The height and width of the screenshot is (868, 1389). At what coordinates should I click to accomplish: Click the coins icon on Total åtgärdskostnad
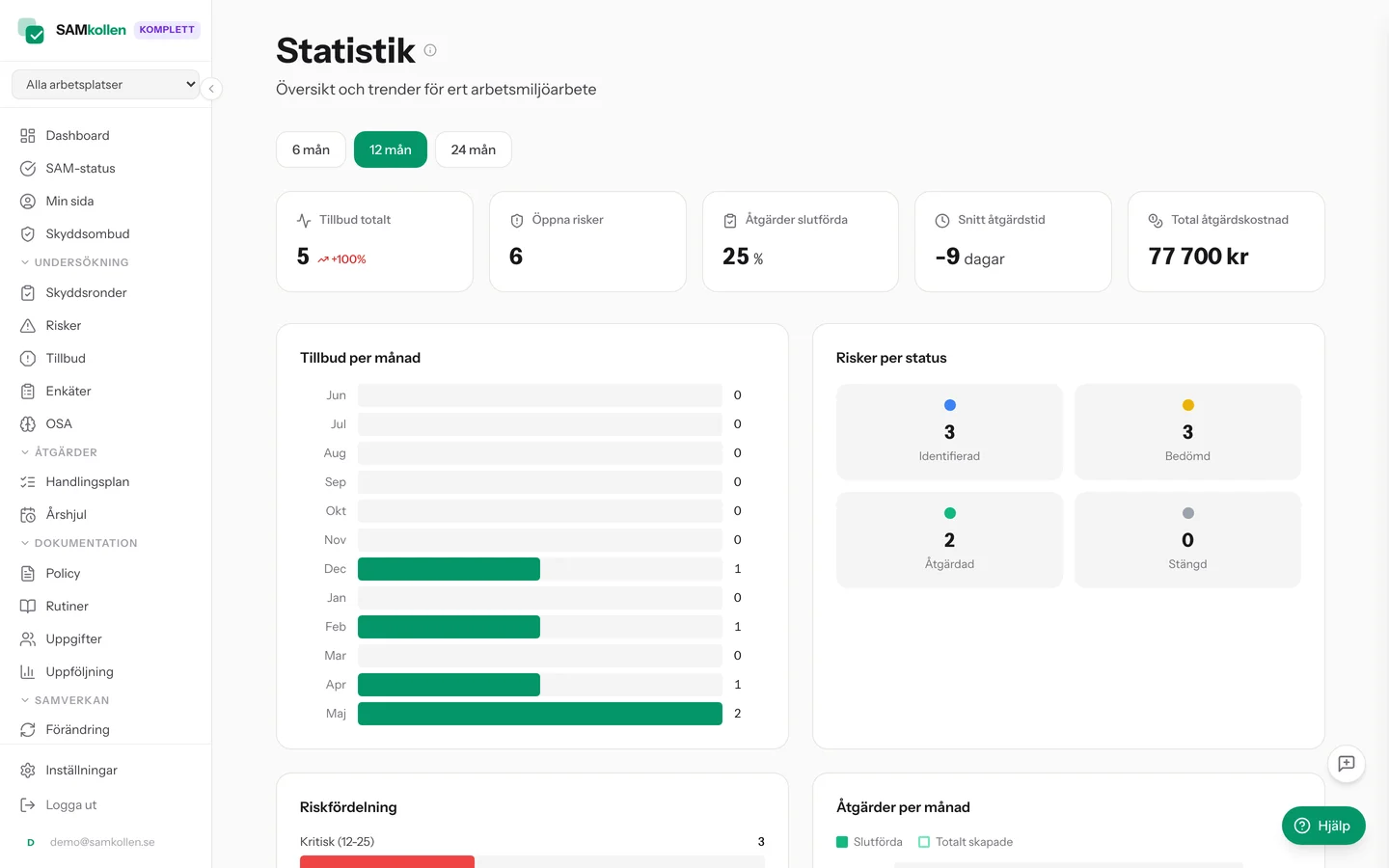(x=1156, y=221)
